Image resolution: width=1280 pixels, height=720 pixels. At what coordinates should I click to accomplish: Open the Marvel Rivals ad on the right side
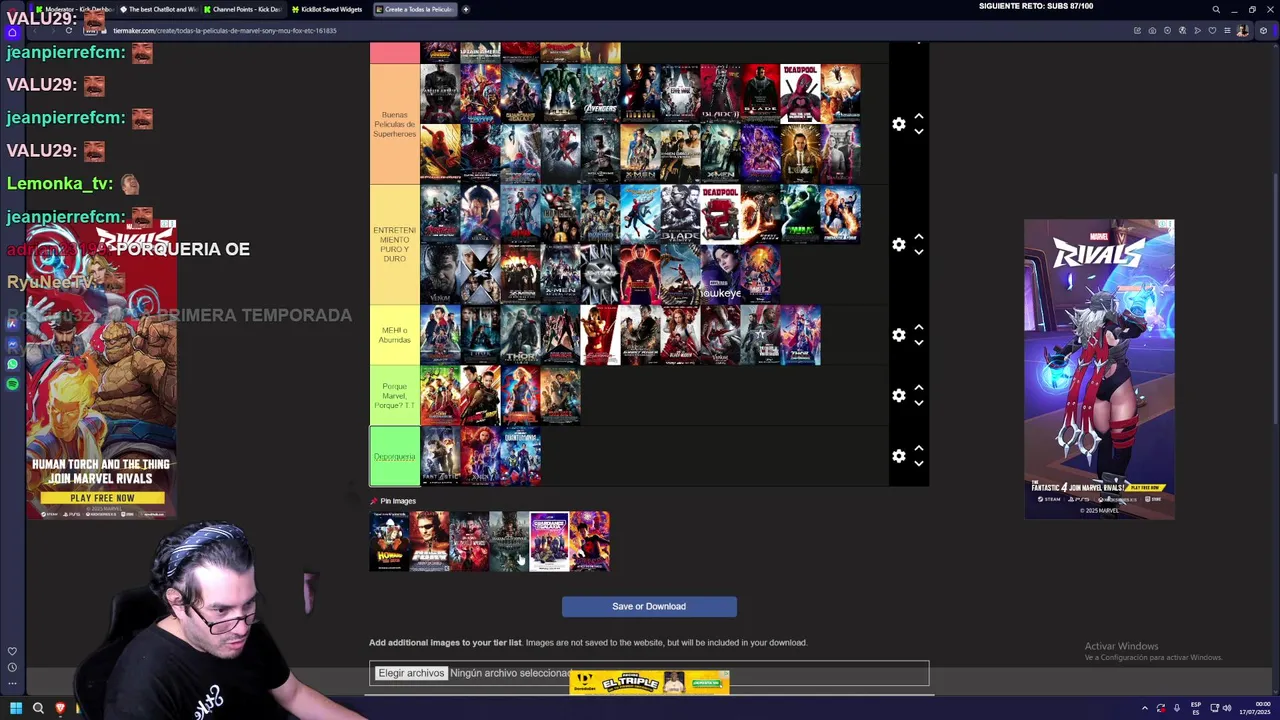[x=1099, y=369]
